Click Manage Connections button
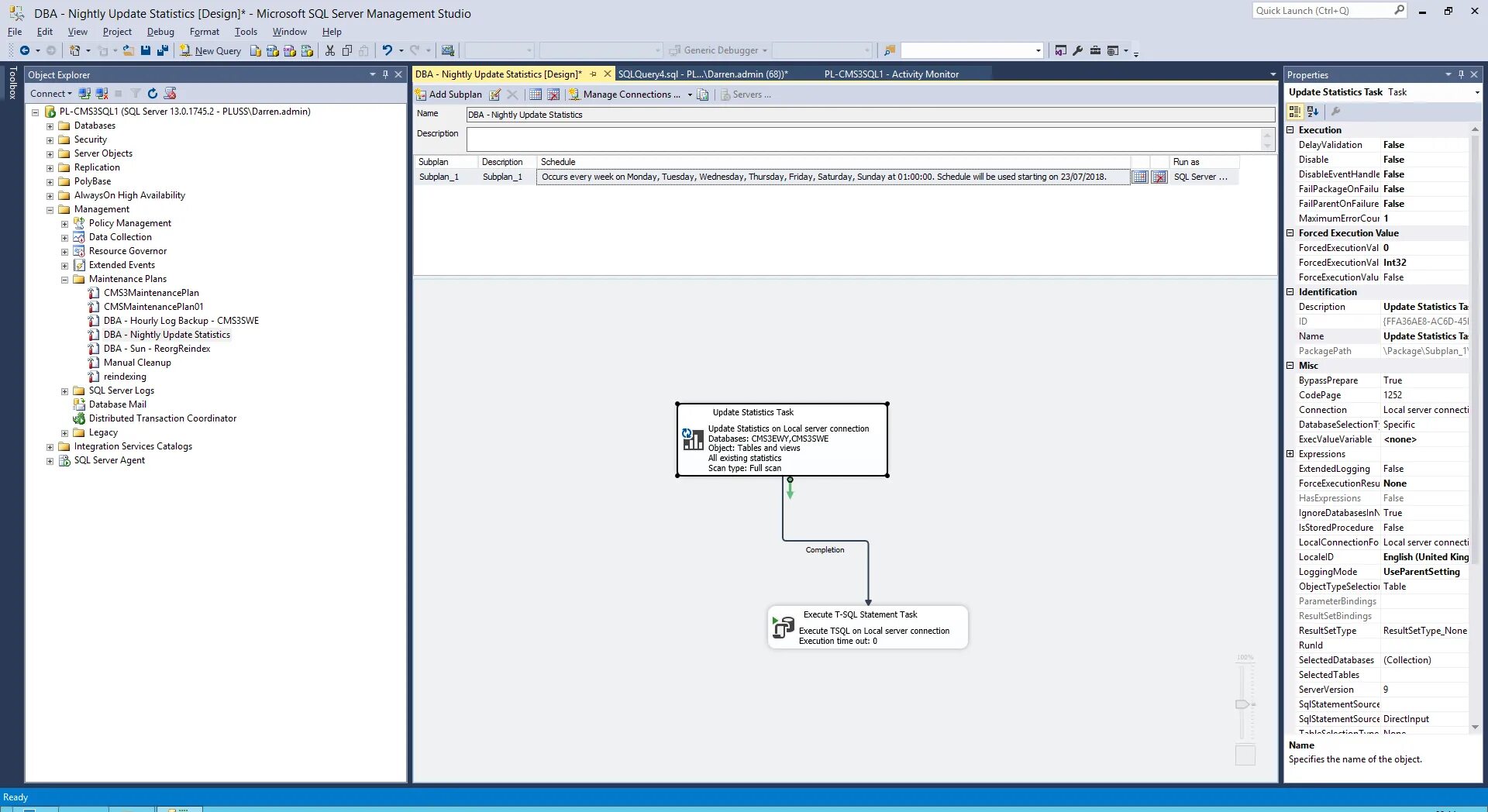This screenshot has width=1488, height=812. tap(625, 95)
